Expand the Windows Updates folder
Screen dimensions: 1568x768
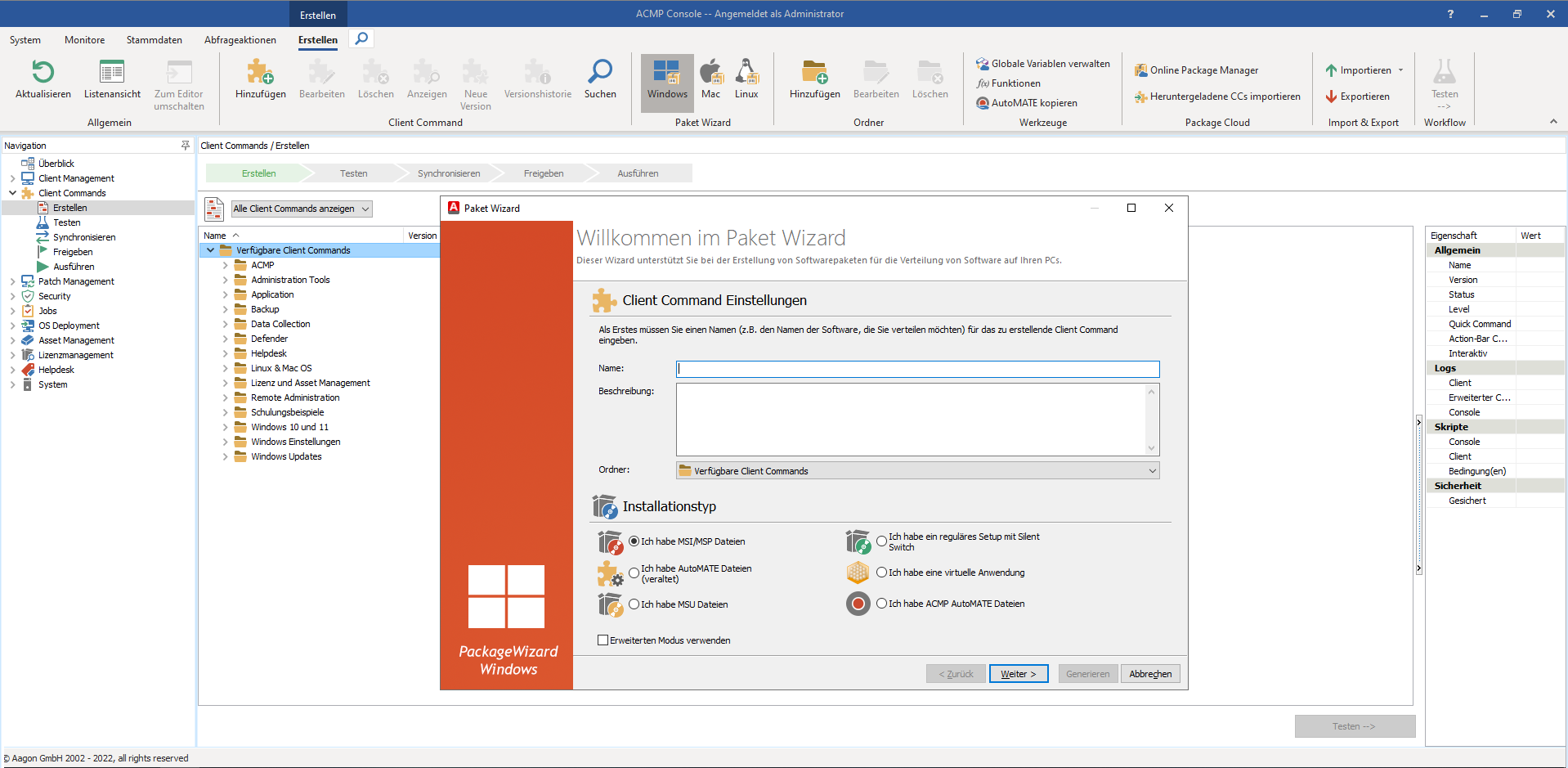[226, 456]
